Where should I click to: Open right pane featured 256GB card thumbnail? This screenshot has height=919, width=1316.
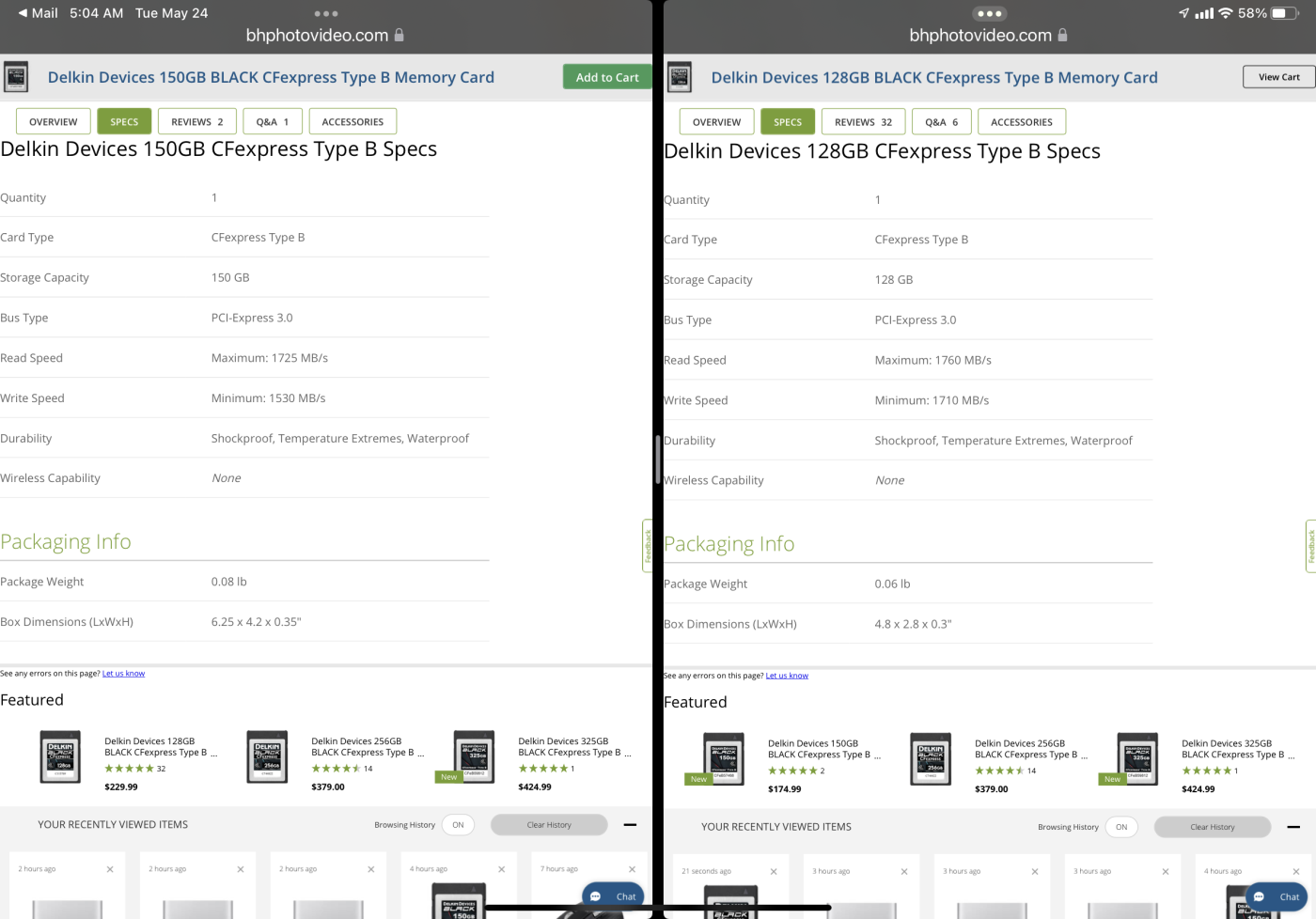tap(931, 758)
